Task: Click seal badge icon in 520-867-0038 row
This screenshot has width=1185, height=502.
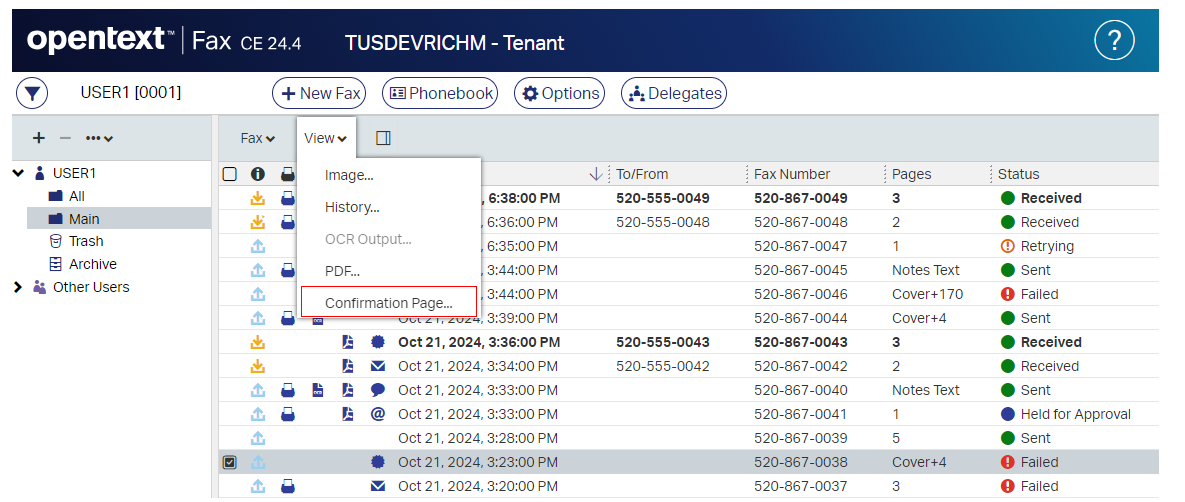Action: coord(378,462)
